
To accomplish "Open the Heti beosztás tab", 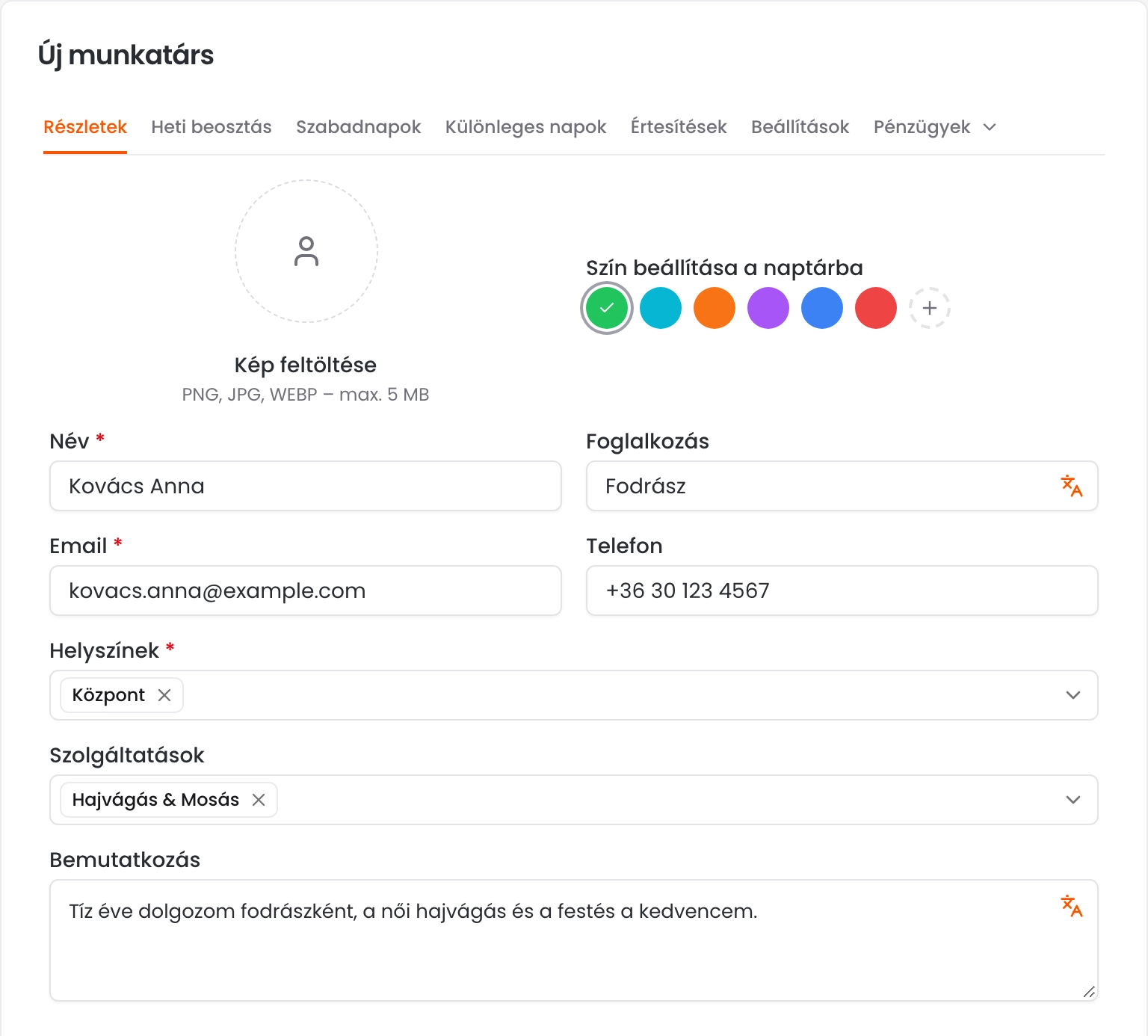I will (x=212, y=127).
